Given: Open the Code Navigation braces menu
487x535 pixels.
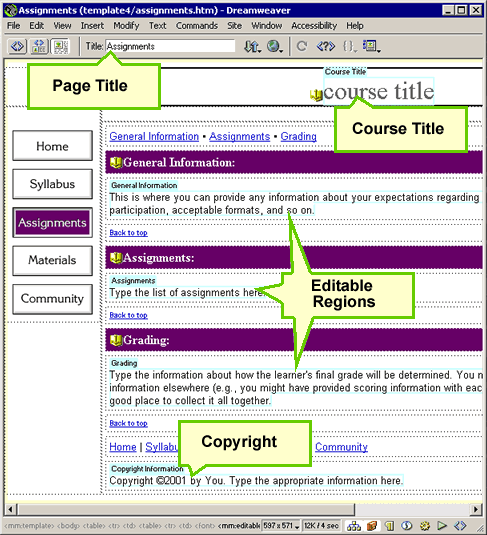Looking at the screenshot, I should (x=349, y=46).
